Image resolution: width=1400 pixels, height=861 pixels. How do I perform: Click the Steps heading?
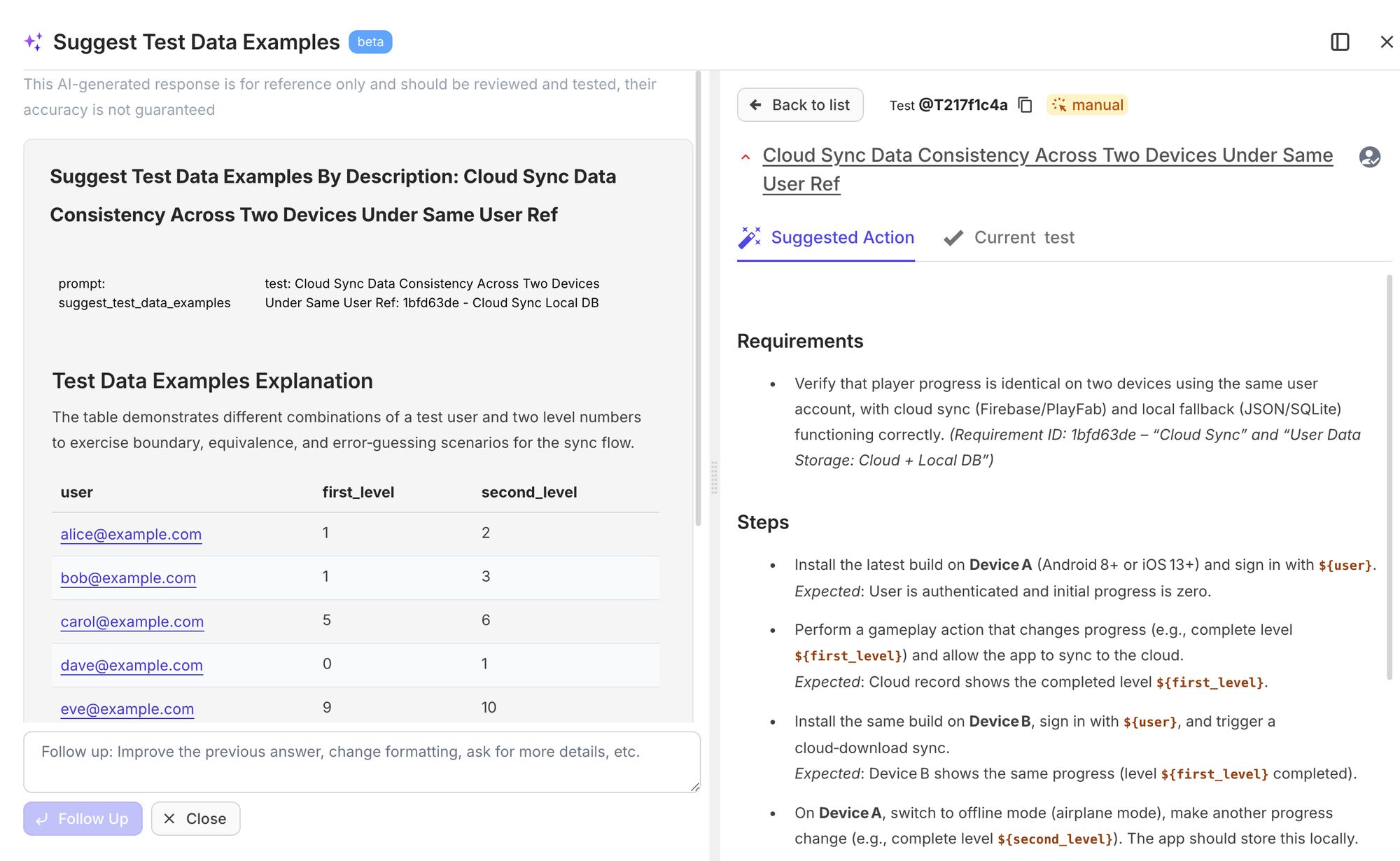(x=763, y=522)
